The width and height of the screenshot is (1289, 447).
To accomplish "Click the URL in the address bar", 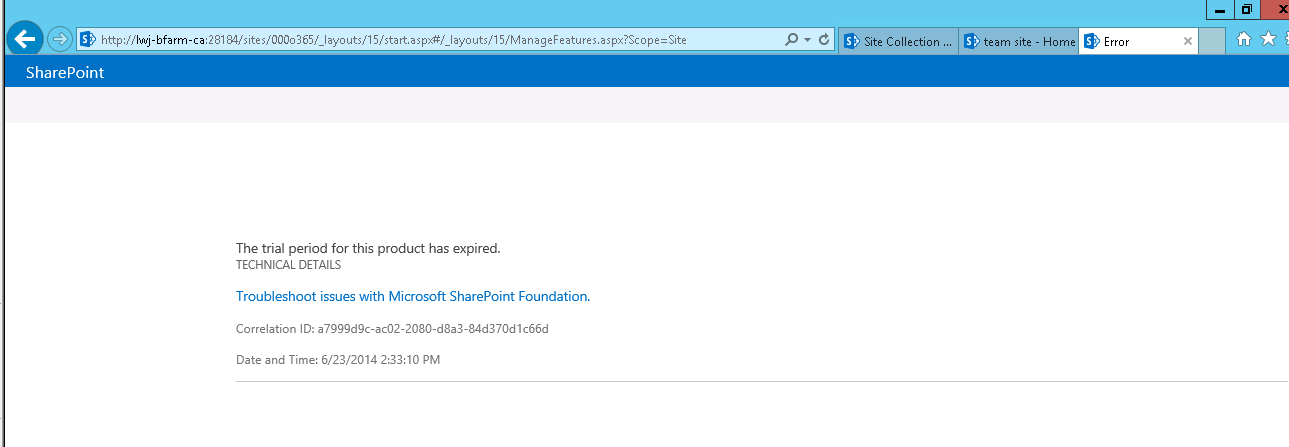I will click(394, 40).
